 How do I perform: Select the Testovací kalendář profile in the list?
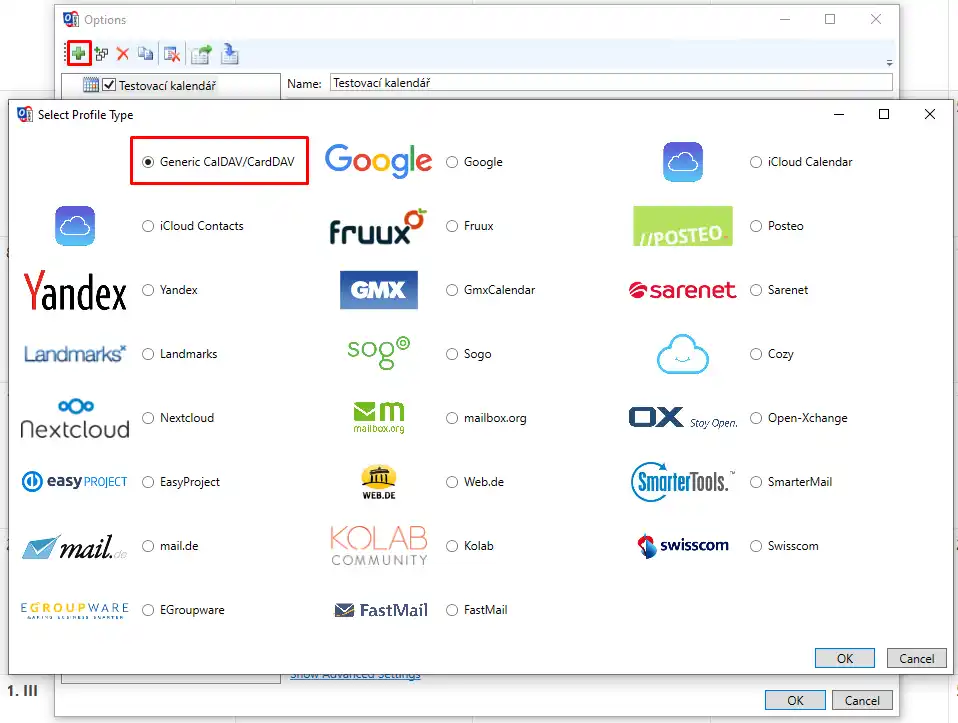(167, 86)
